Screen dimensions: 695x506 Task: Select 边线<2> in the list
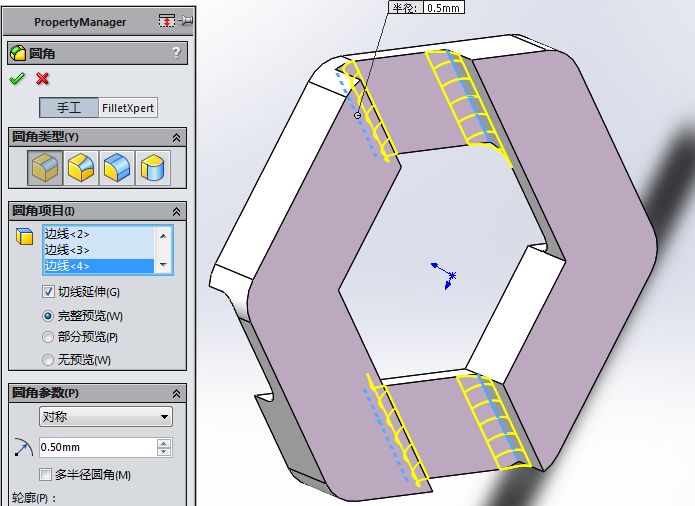coord(98,234)
